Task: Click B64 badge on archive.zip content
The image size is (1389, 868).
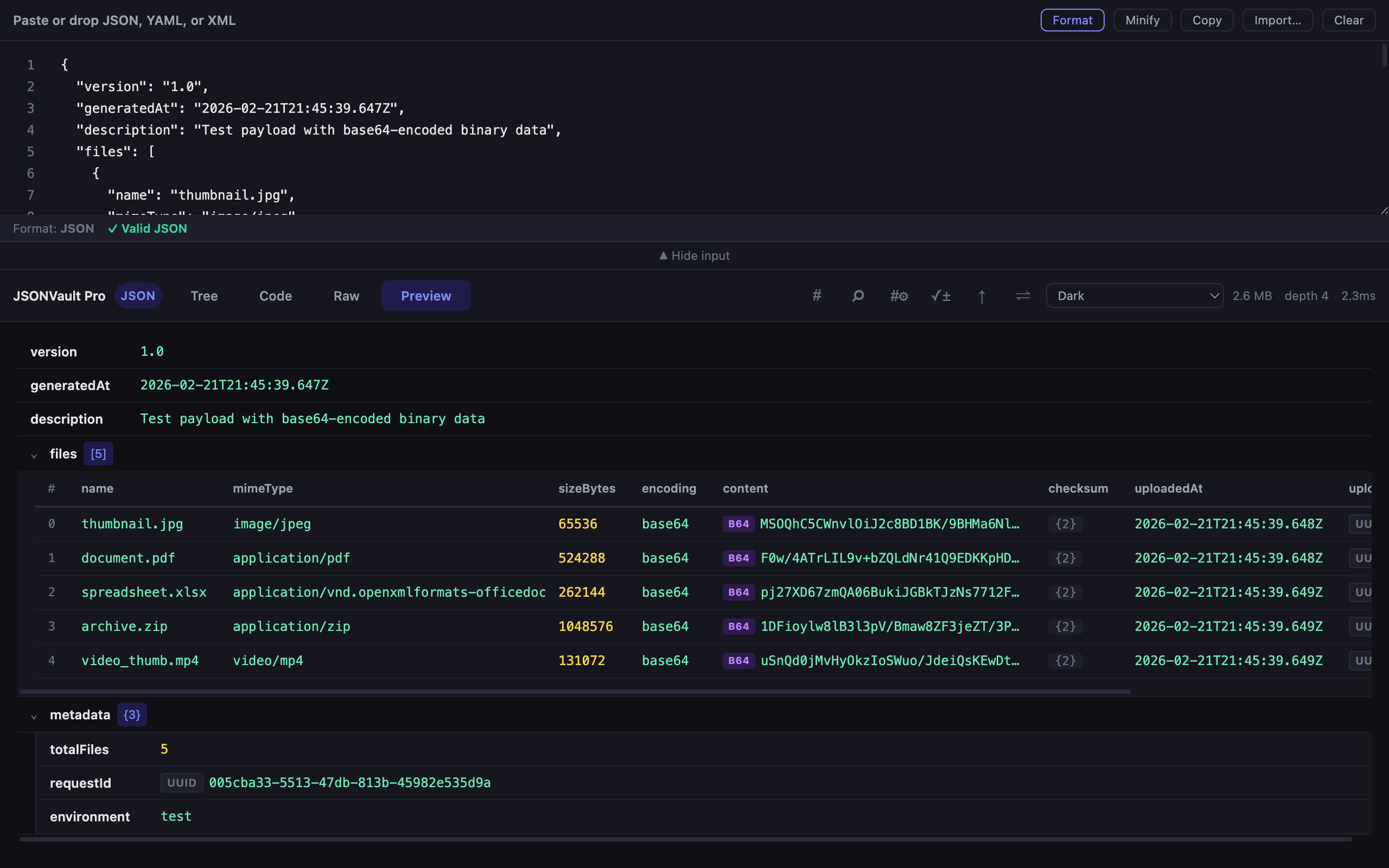Action: [x=738, y=626]
